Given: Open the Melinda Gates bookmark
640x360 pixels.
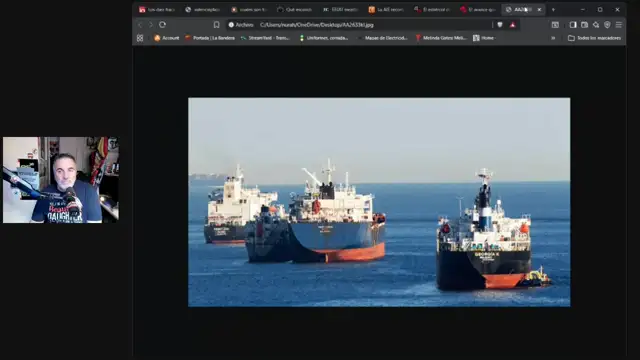Looking at the screenshot, I should (441, 38).
